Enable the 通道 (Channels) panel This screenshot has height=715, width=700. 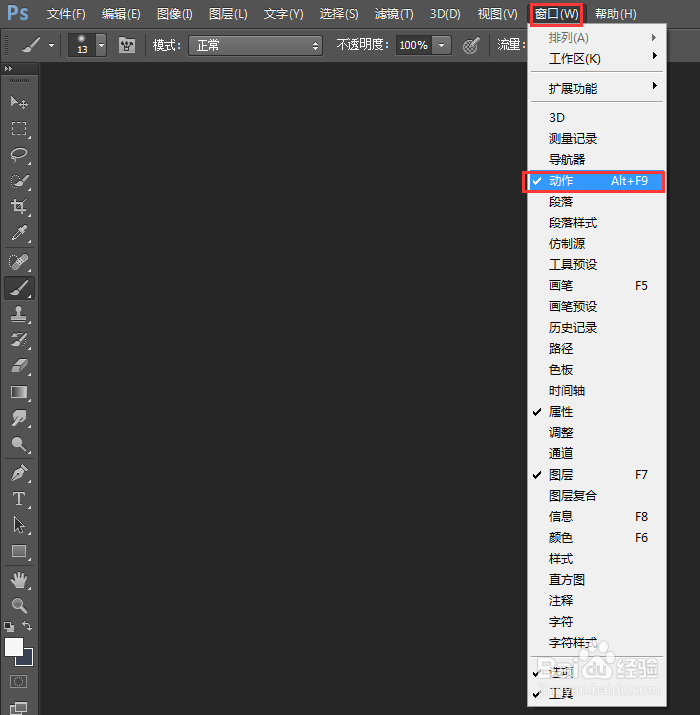click(596, 453)
